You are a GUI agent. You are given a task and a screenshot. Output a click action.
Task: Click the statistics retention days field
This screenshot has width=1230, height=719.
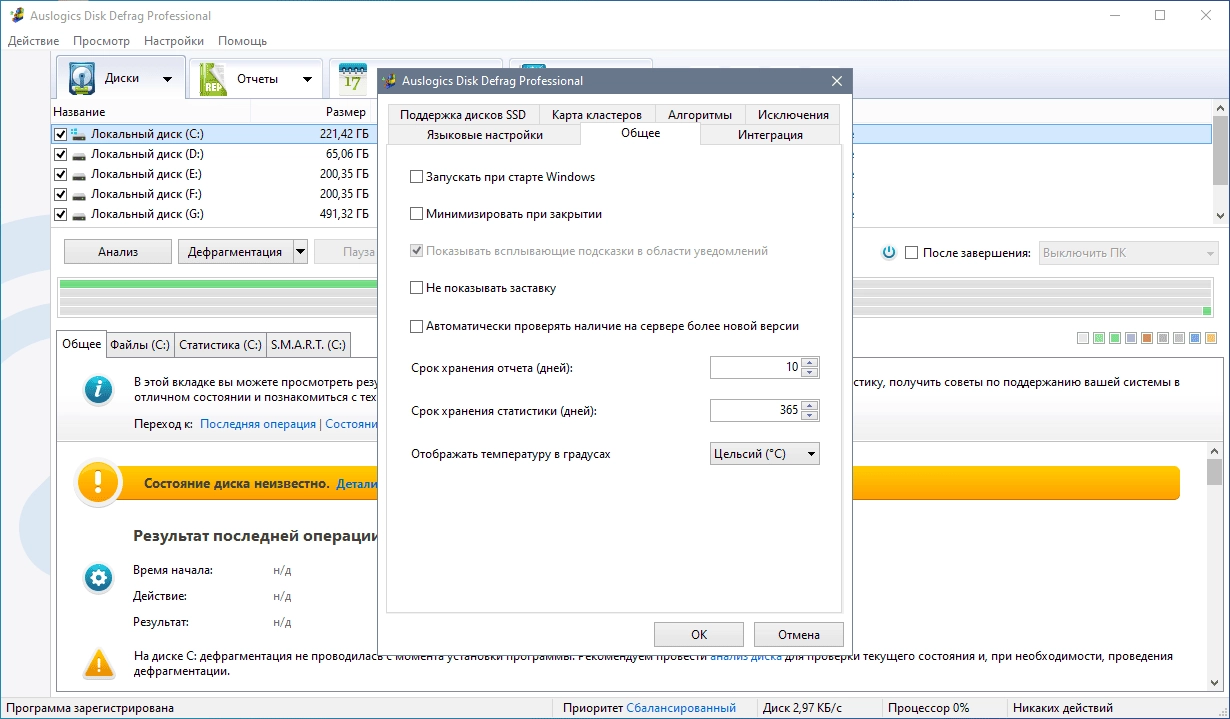coord(756,410)
